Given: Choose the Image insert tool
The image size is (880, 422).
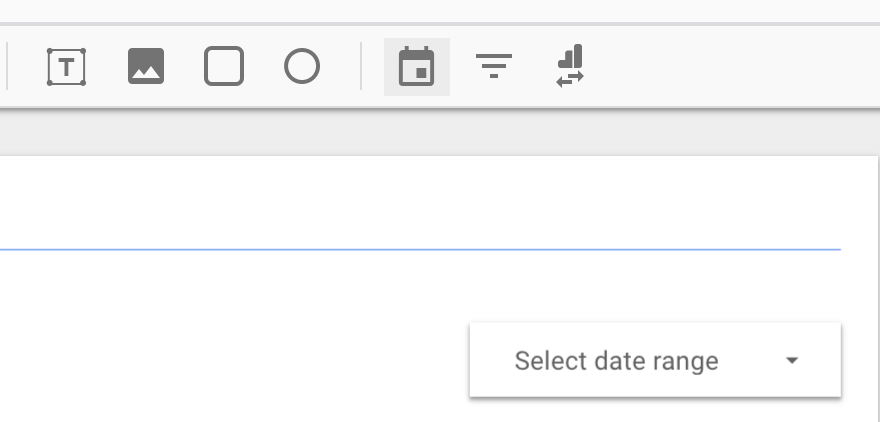Looking at the screenshot, I should pos(146,66).
